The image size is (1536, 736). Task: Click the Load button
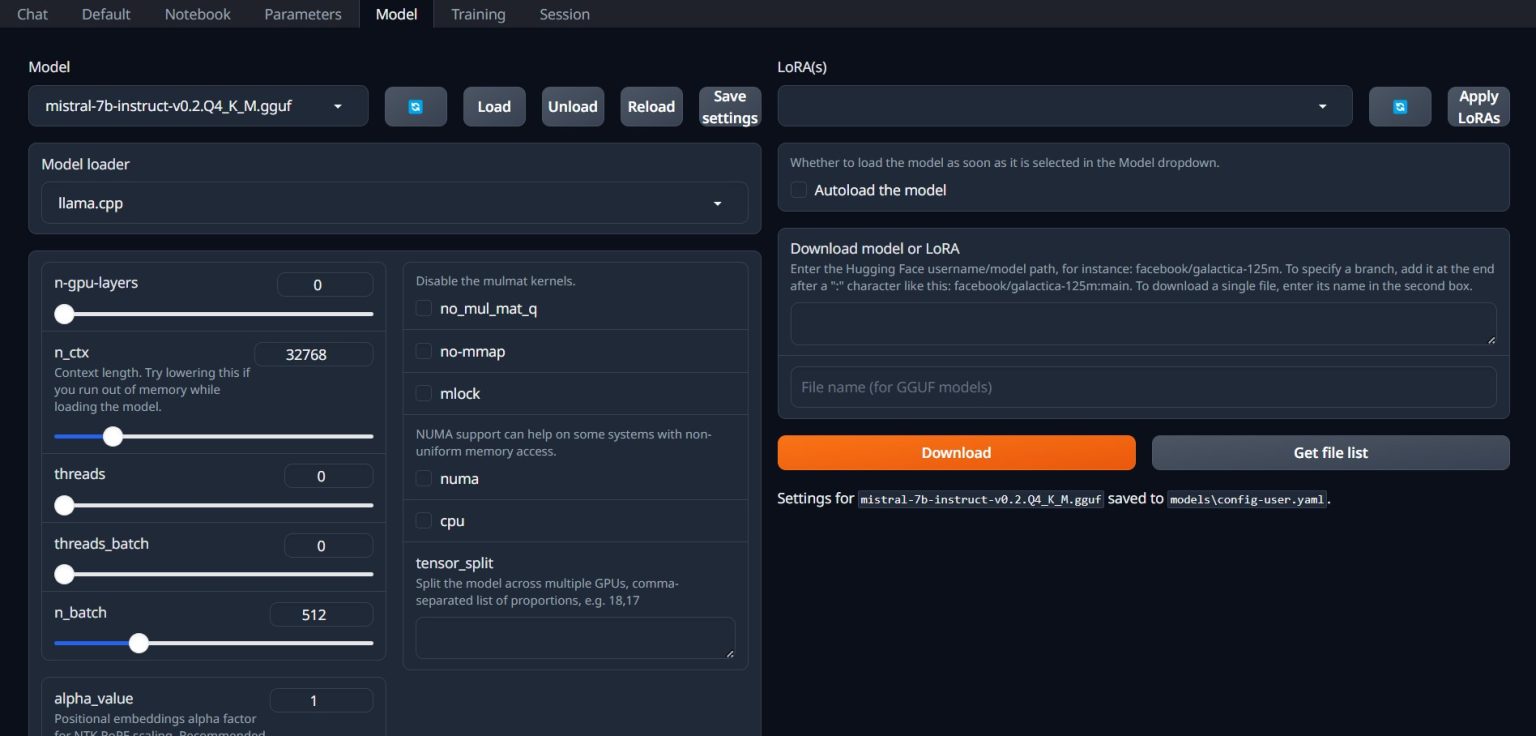pos(494,106)
